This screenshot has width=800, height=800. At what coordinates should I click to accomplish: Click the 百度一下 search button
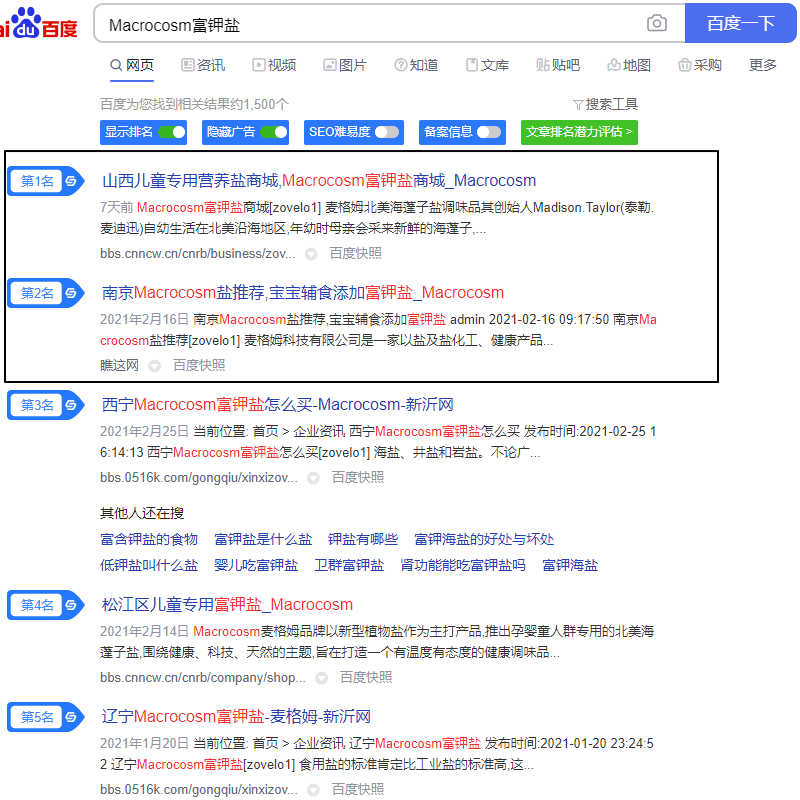tap(740, 23)
